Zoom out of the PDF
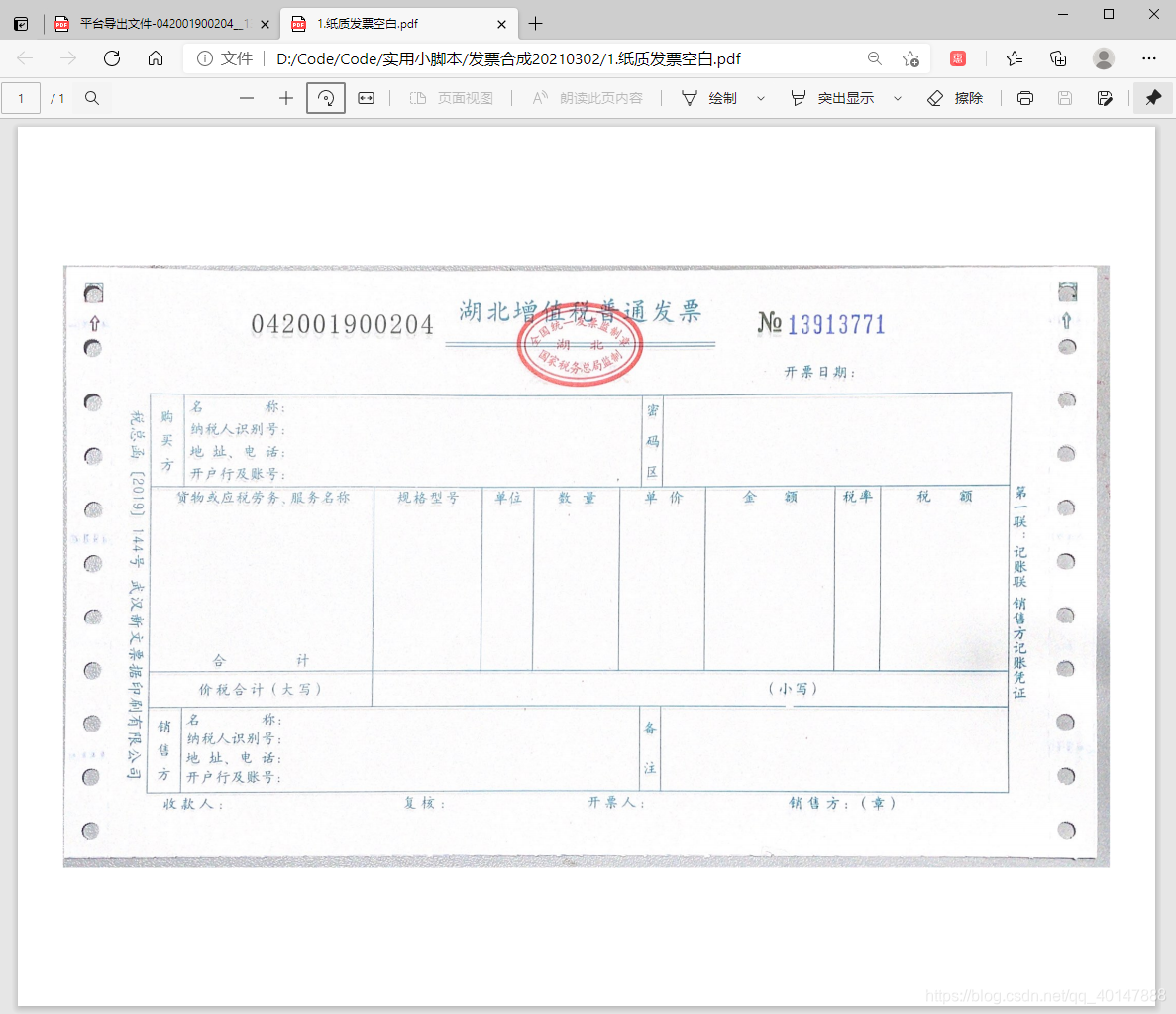This screenshot has width=1176, height=1014. 247,98
